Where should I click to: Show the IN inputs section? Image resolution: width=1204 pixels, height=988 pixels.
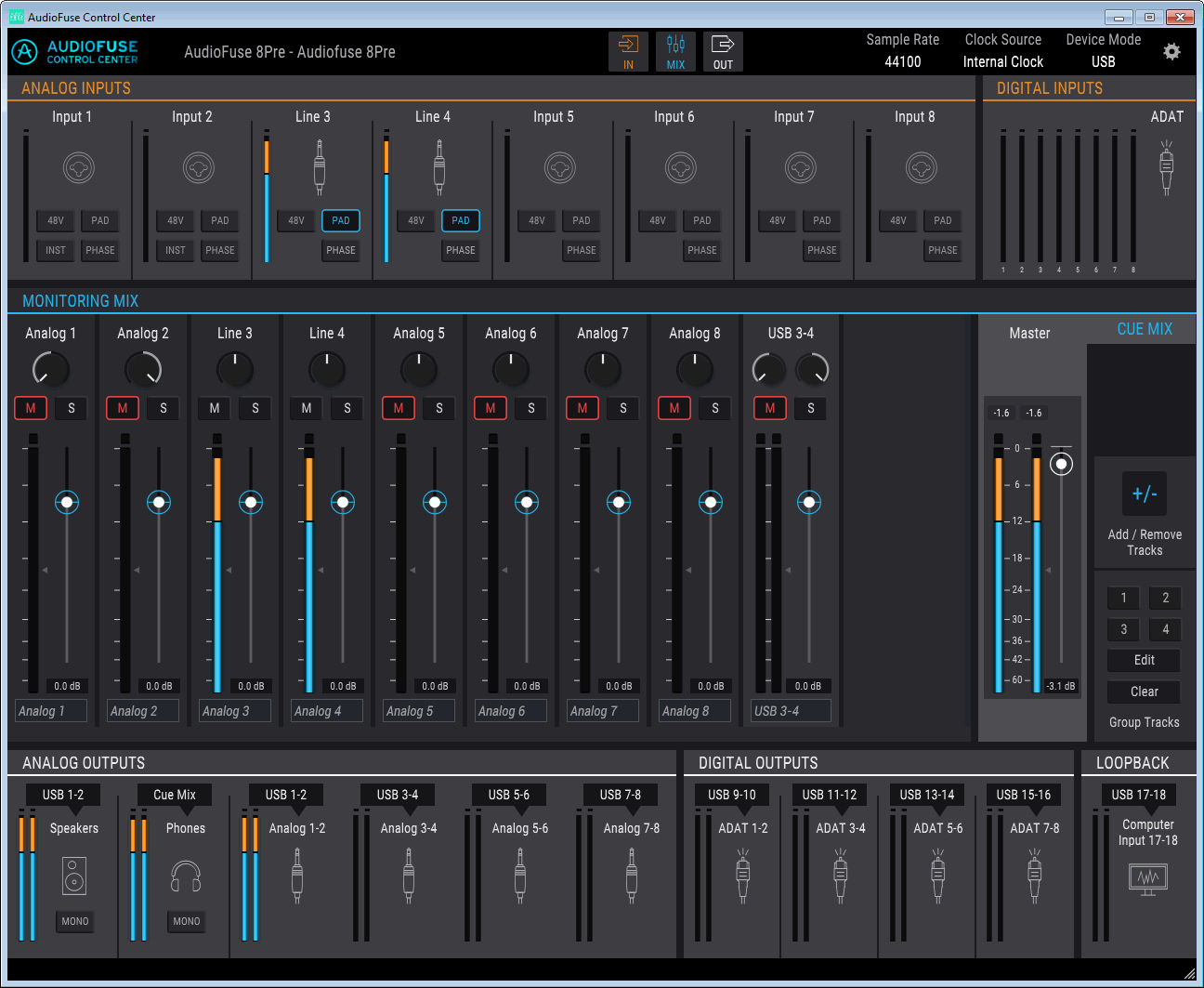(629, 52)
